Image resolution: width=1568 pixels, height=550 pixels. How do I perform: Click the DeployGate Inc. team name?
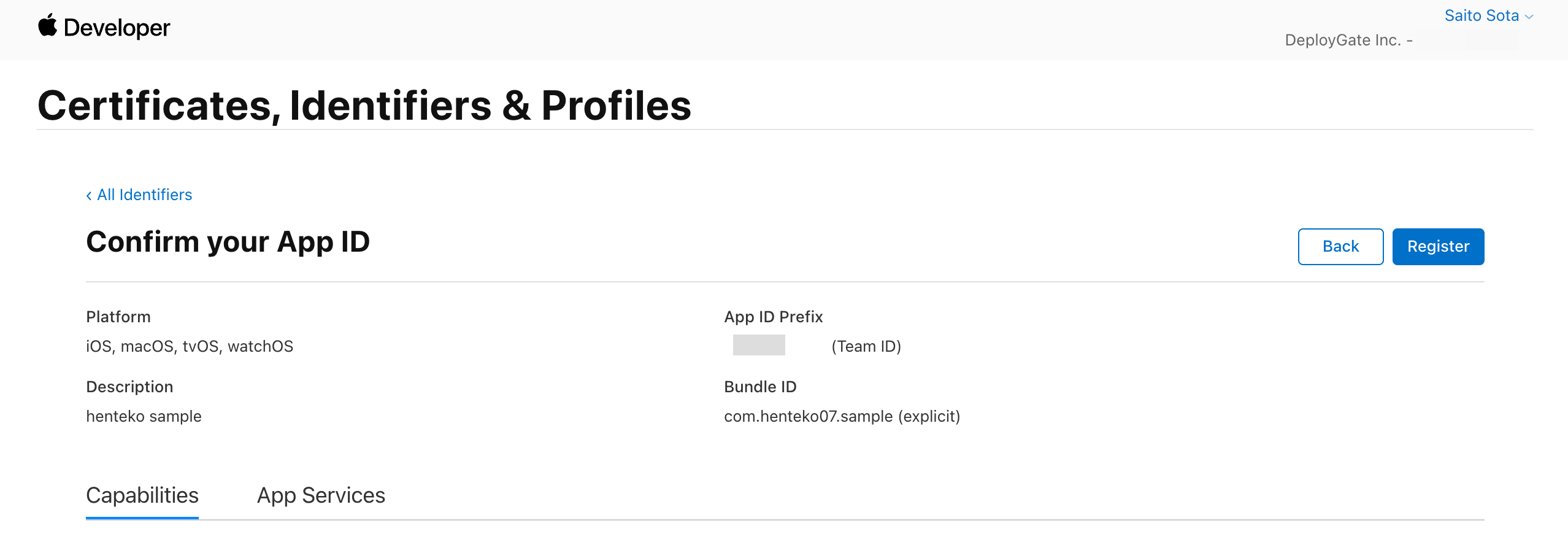[x=1347, y=39]
